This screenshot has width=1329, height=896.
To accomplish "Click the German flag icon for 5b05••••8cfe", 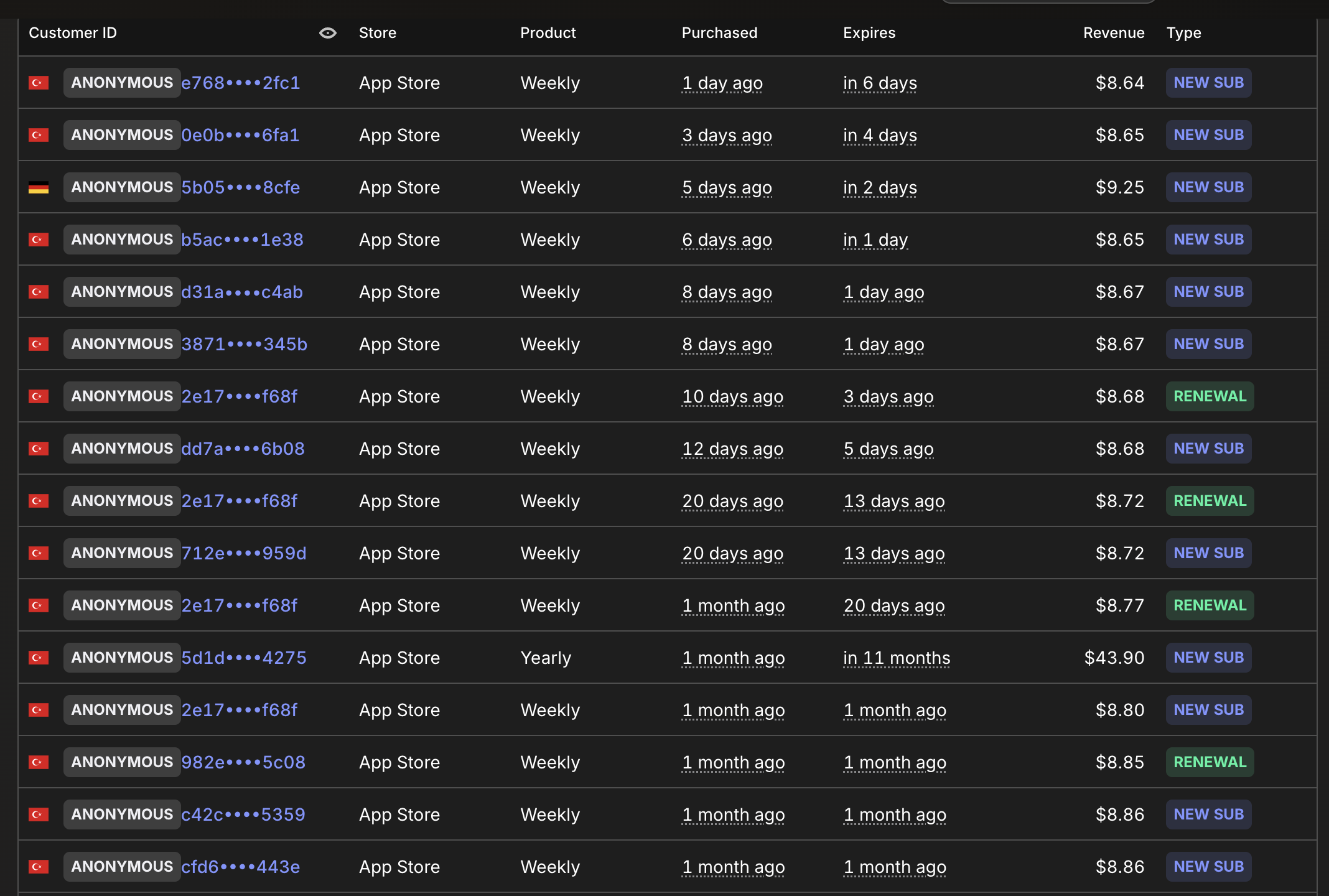I will [x=39, y=187].
